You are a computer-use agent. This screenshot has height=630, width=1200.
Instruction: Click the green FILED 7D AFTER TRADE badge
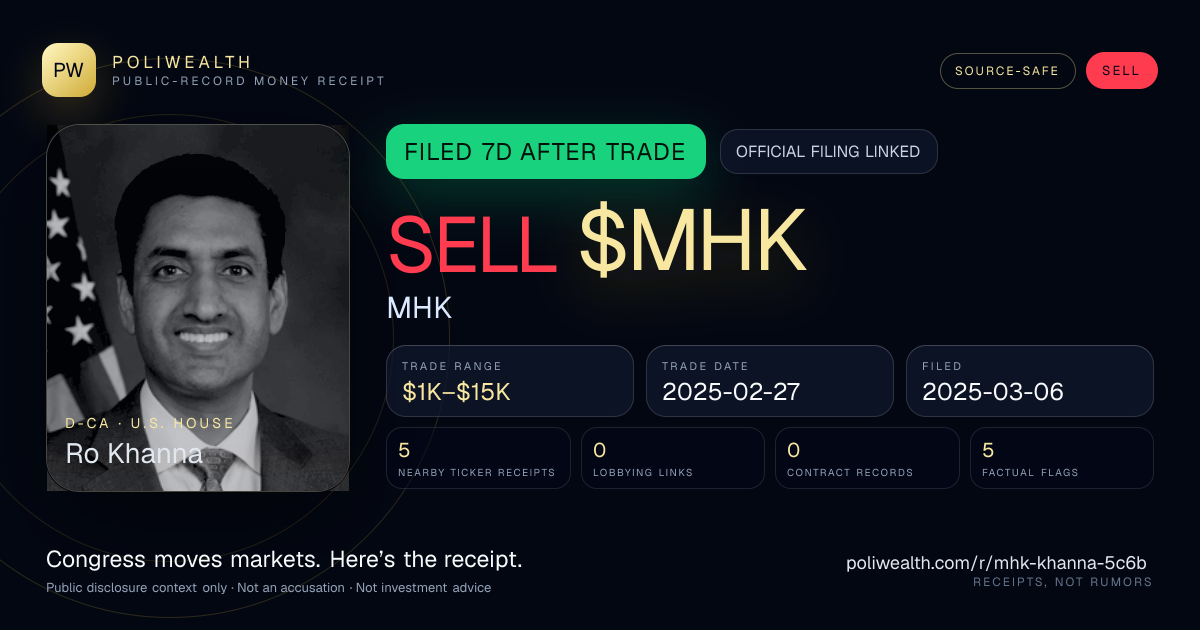pos(546,152)
